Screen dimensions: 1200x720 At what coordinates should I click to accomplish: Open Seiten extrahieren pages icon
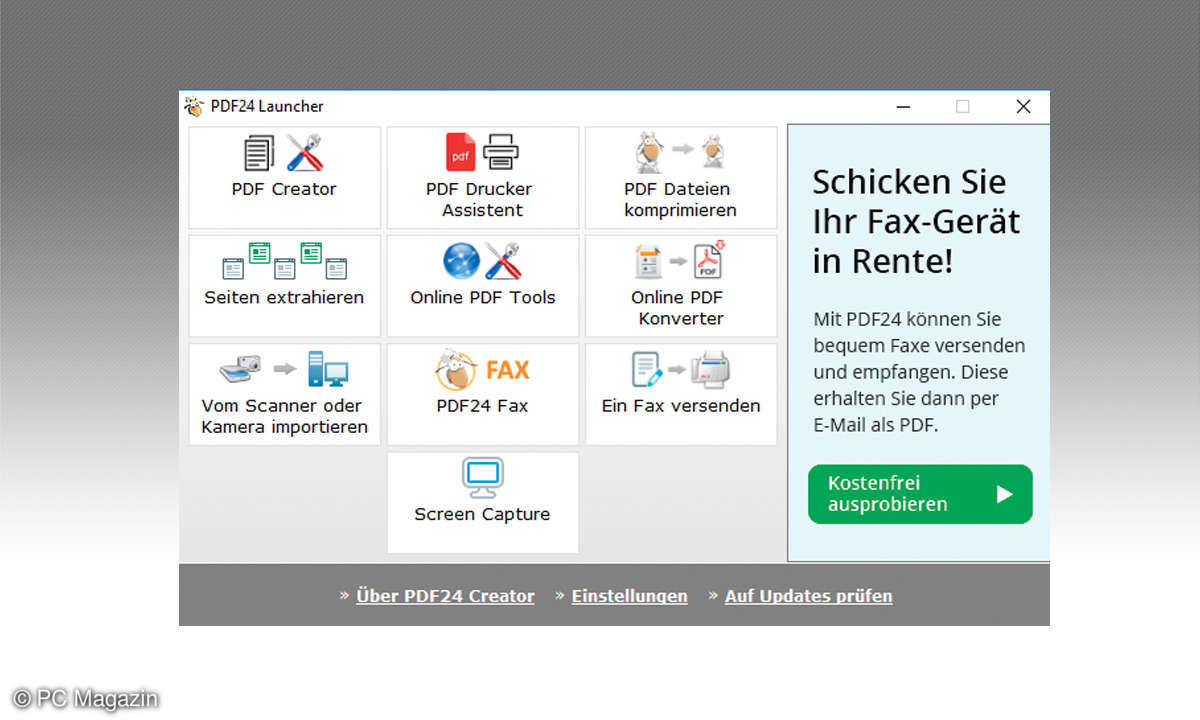coord(284,260)
